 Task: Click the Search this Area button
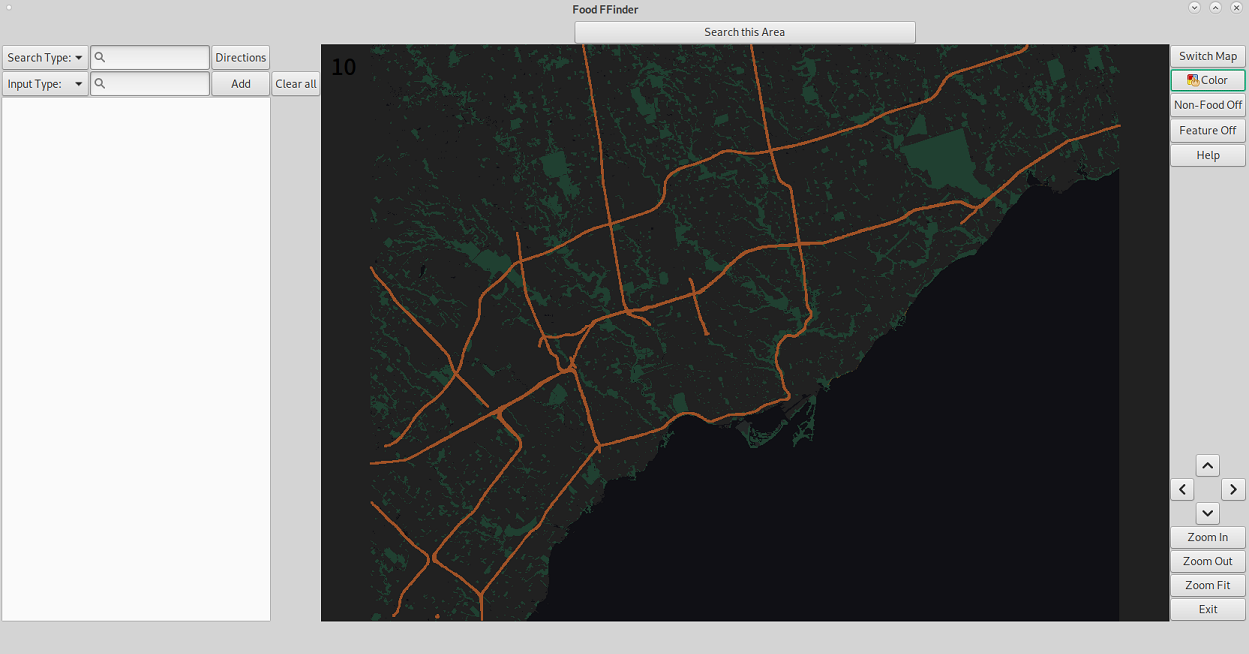point(745,32)
